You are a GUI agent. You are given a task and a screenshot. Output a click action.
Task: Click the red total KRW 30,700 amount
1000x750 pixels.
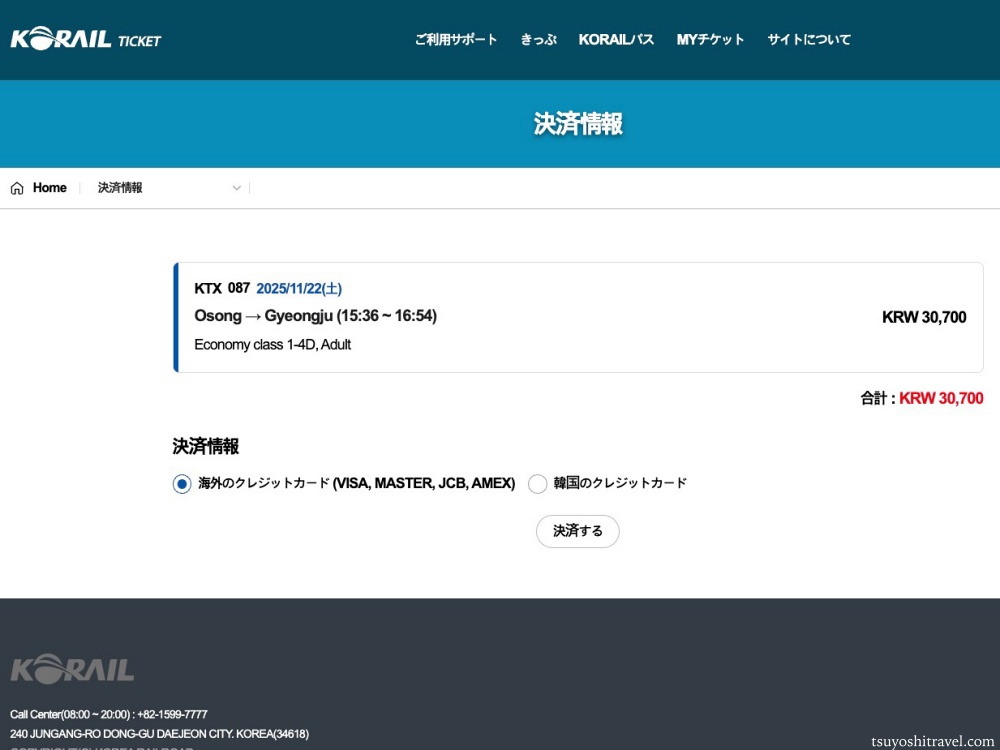click(940, 398)
